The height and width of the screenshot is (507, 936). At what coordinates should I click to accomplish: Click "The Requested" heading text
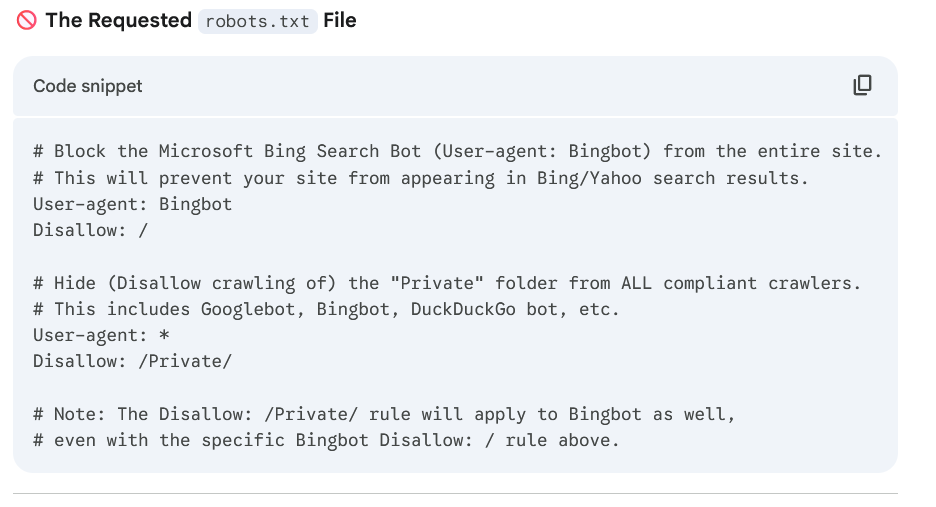(x=119, y=21)
